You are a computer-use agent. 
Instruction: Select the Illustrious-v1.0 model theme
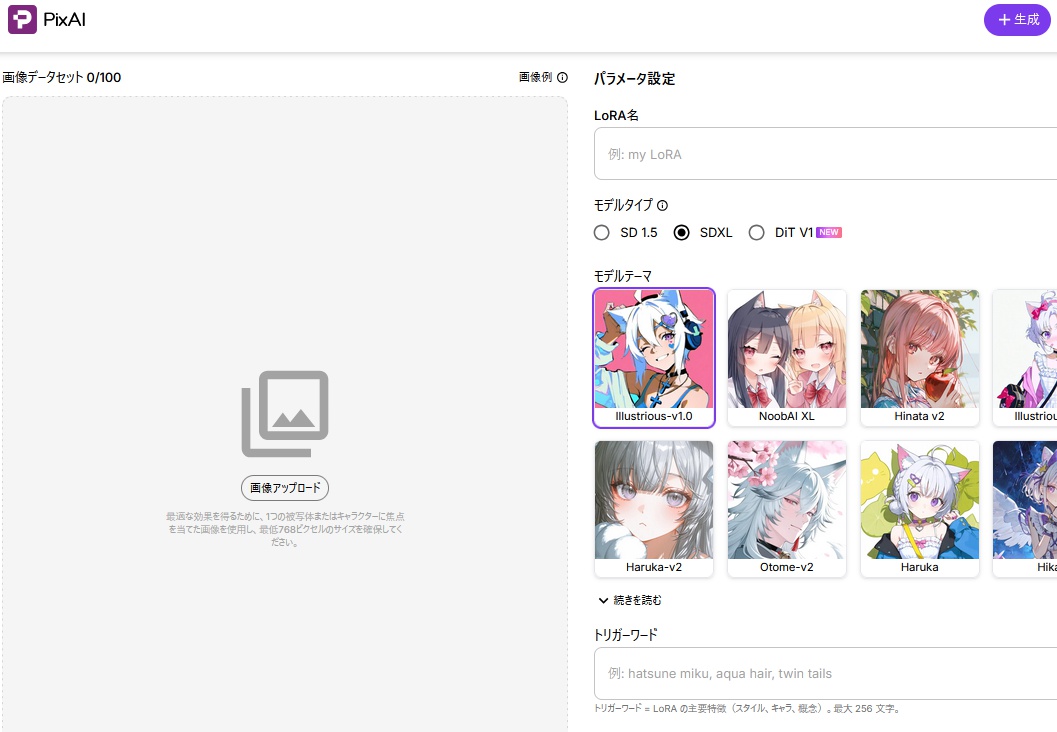pos(654,358)
